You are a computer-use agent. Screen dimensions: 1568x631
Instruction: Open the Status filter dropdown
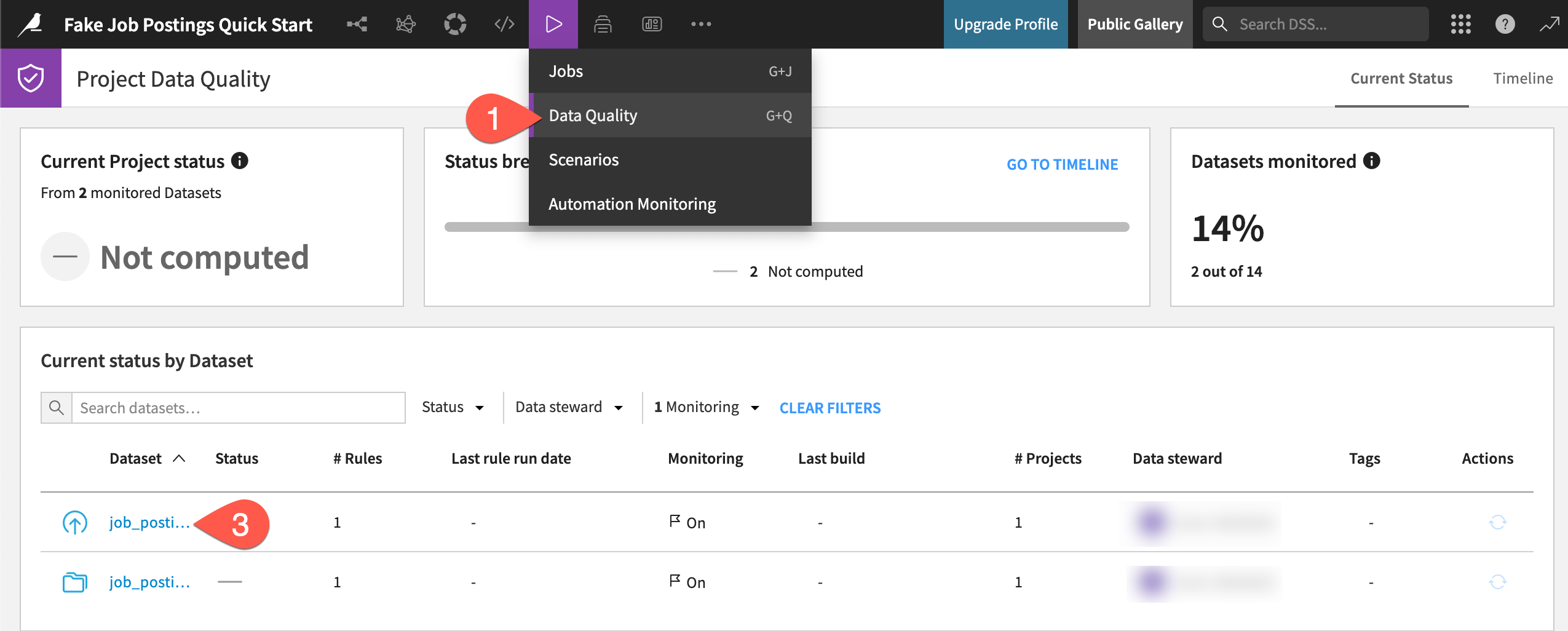click(x=453, y=407)
